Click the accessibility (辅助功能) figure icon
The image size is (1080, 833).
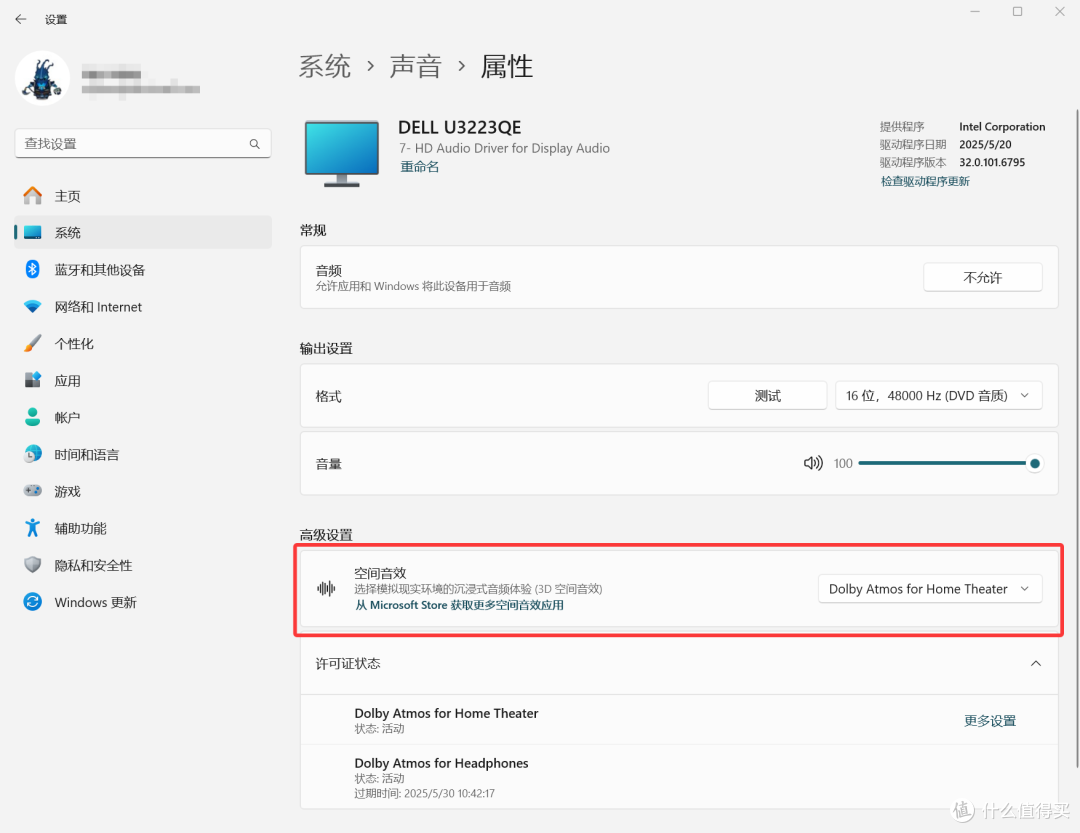click(x=32, y=528)
